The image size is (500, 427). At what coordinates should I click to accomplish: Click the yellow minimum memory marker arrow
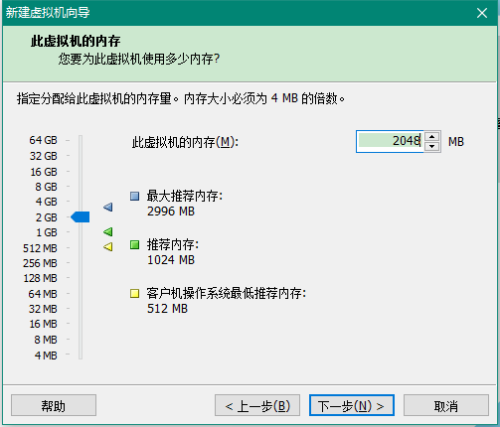pos(108,247)
